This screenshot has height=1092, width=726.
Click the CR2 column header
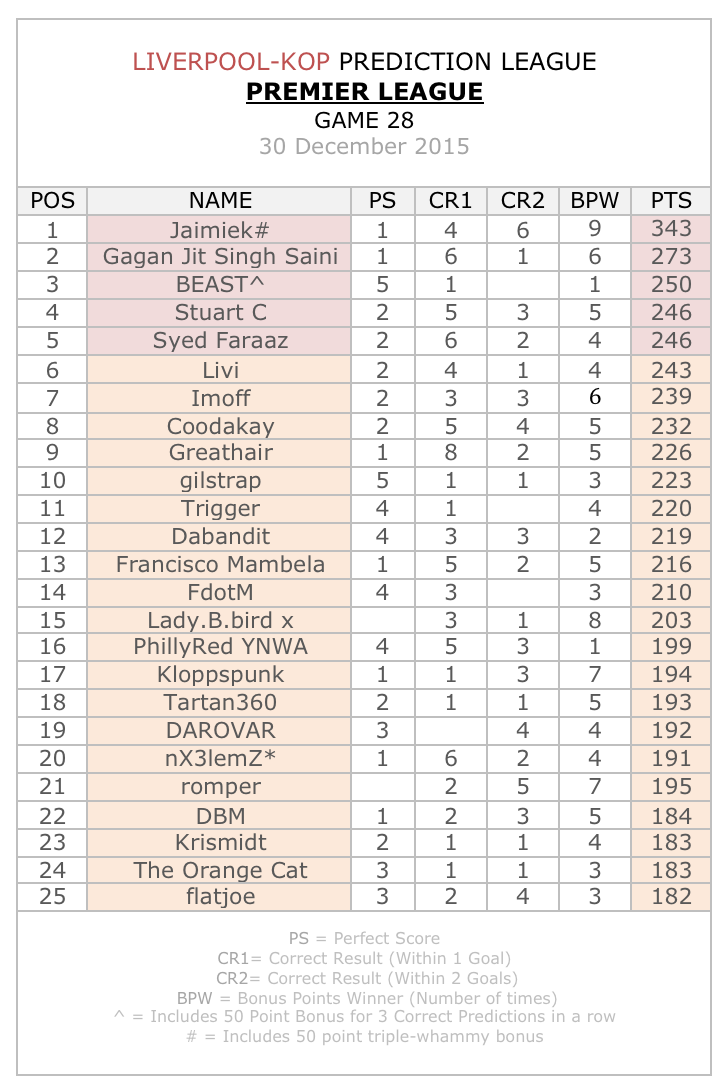[522, 200]
